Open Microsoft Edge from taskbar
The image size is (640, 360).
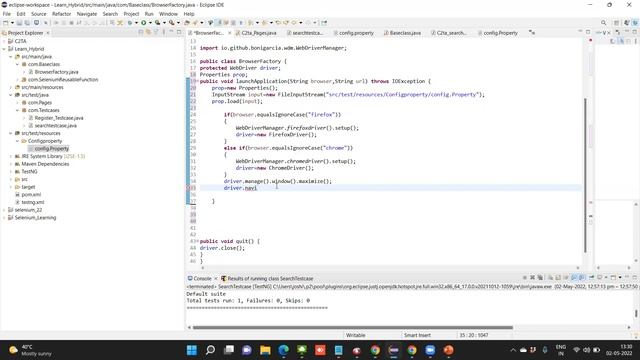(x=284, y=350)
